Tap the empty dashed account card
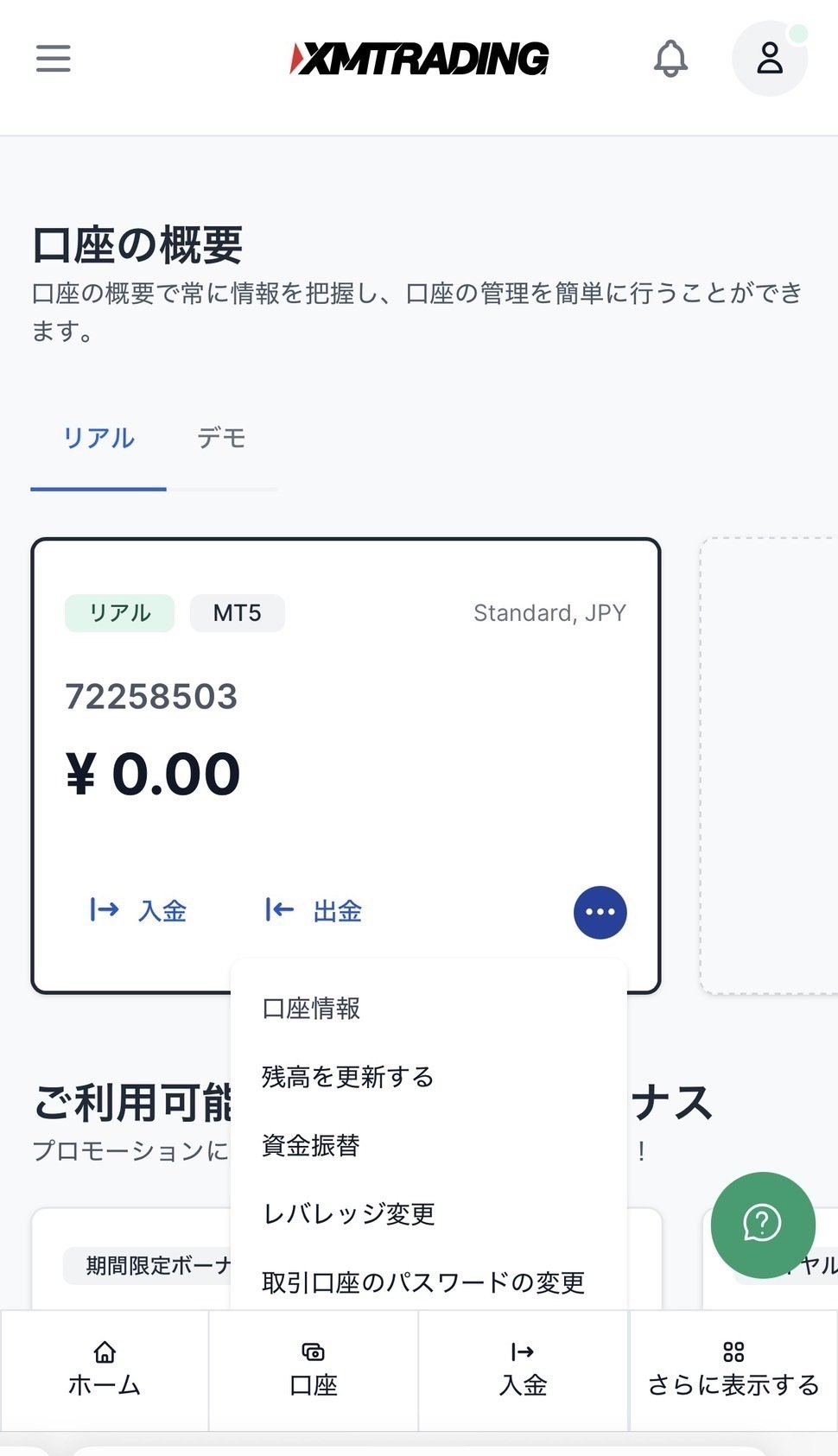This screenshot has height=1456, width=838. (769, 766)
